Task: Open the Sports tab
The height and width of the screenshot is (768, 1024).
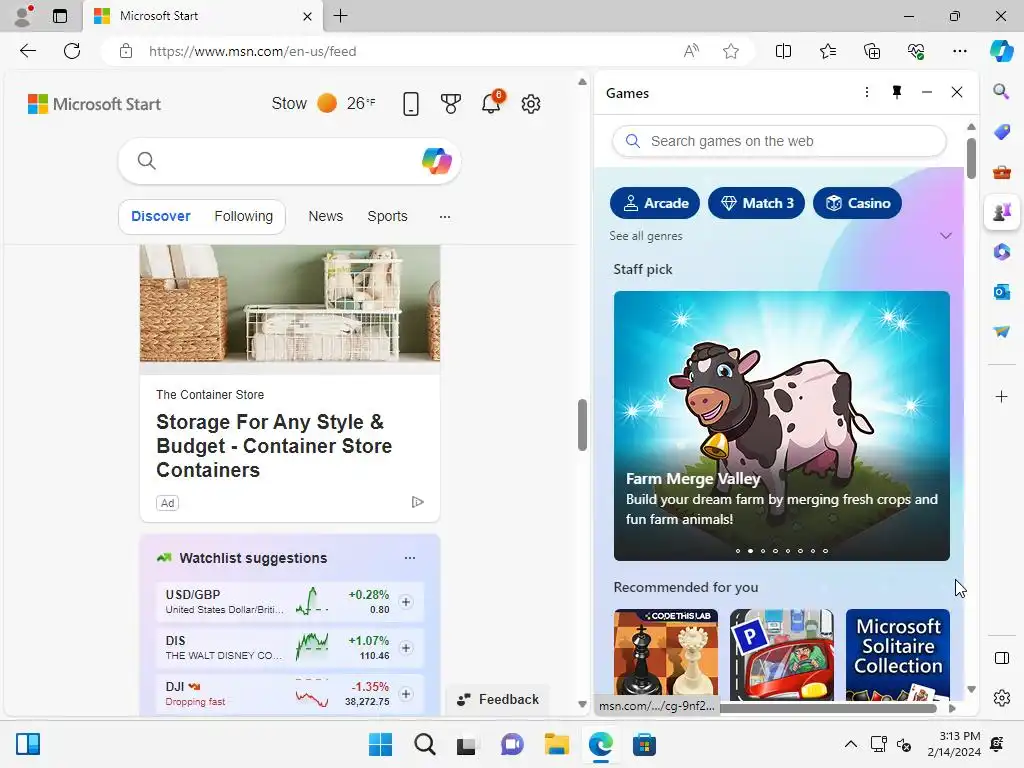Action: coord(387,216)
